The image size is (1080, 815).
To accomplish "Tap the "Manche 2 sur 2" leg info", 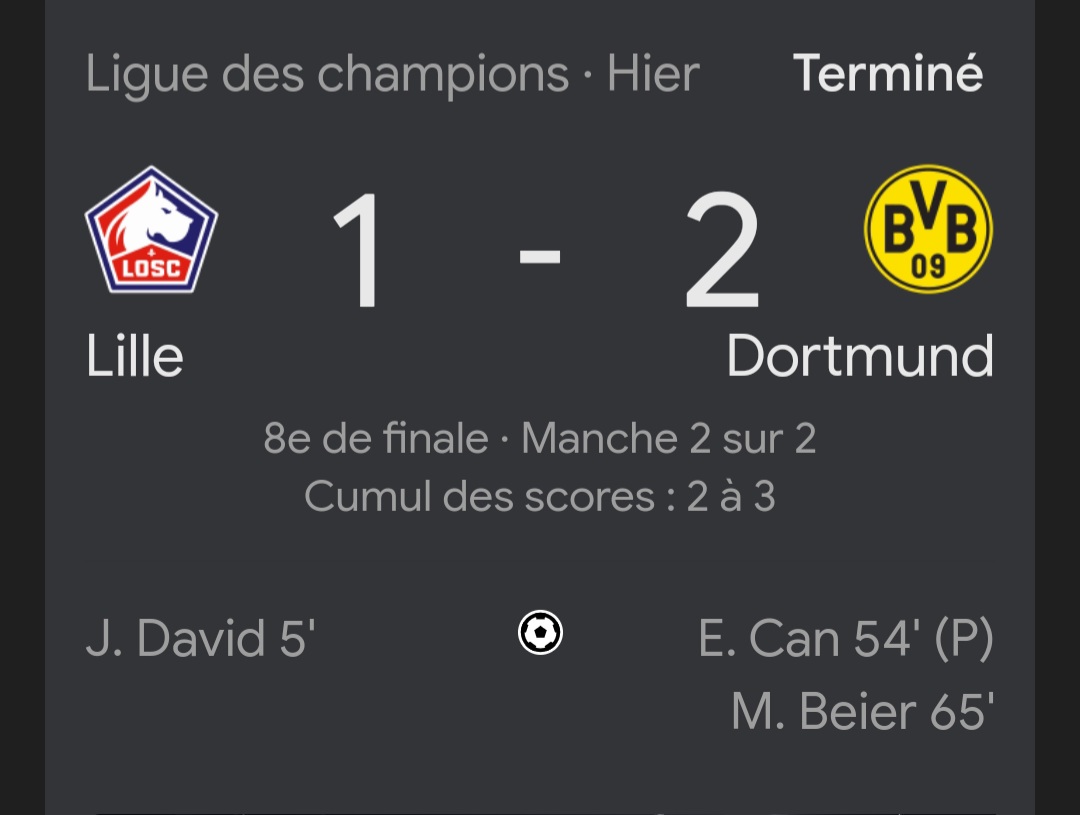I will 669,439.
